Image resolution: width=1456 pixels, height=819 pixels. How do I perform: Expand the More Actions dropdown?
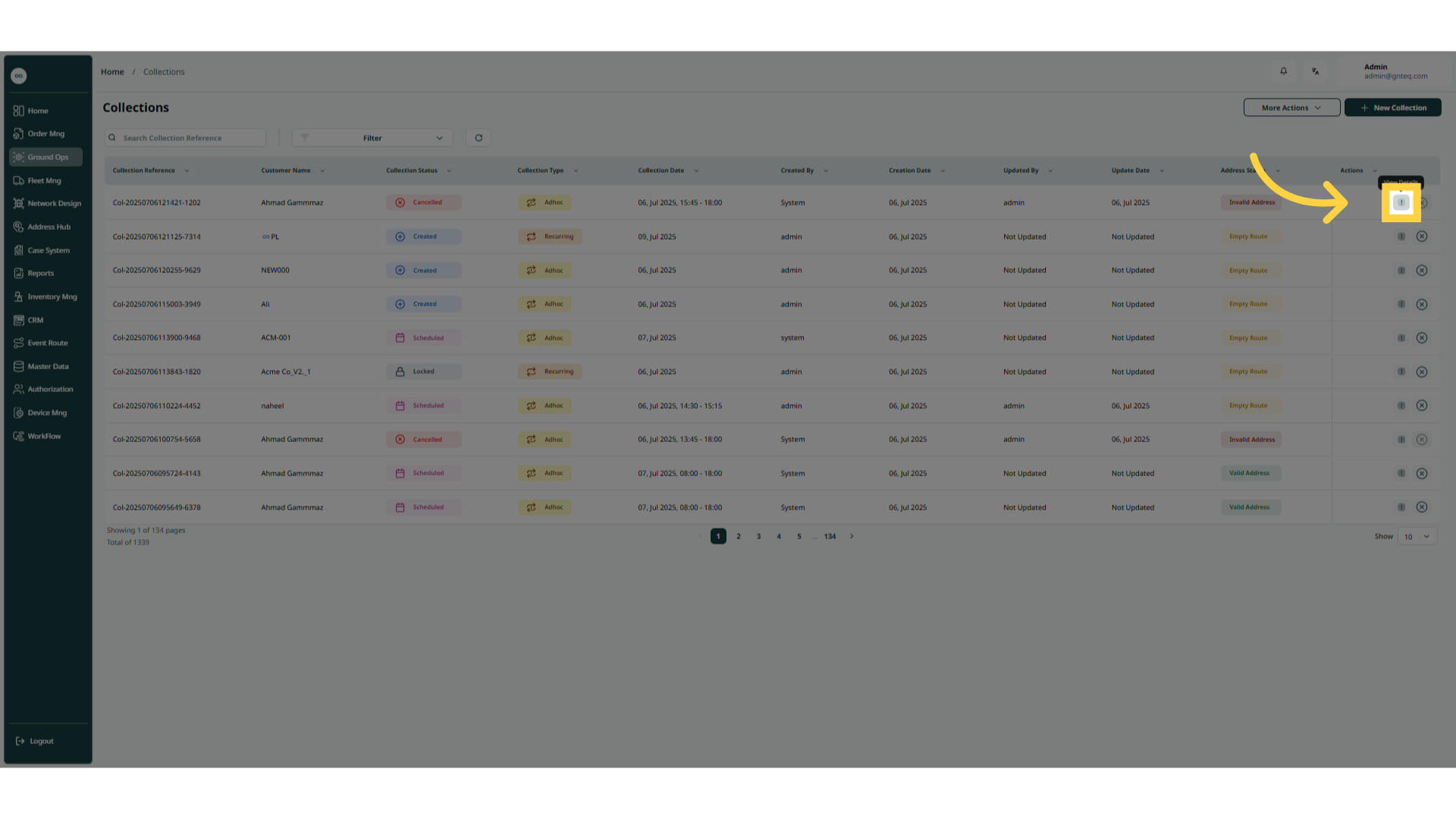[x=1291, y=108]
